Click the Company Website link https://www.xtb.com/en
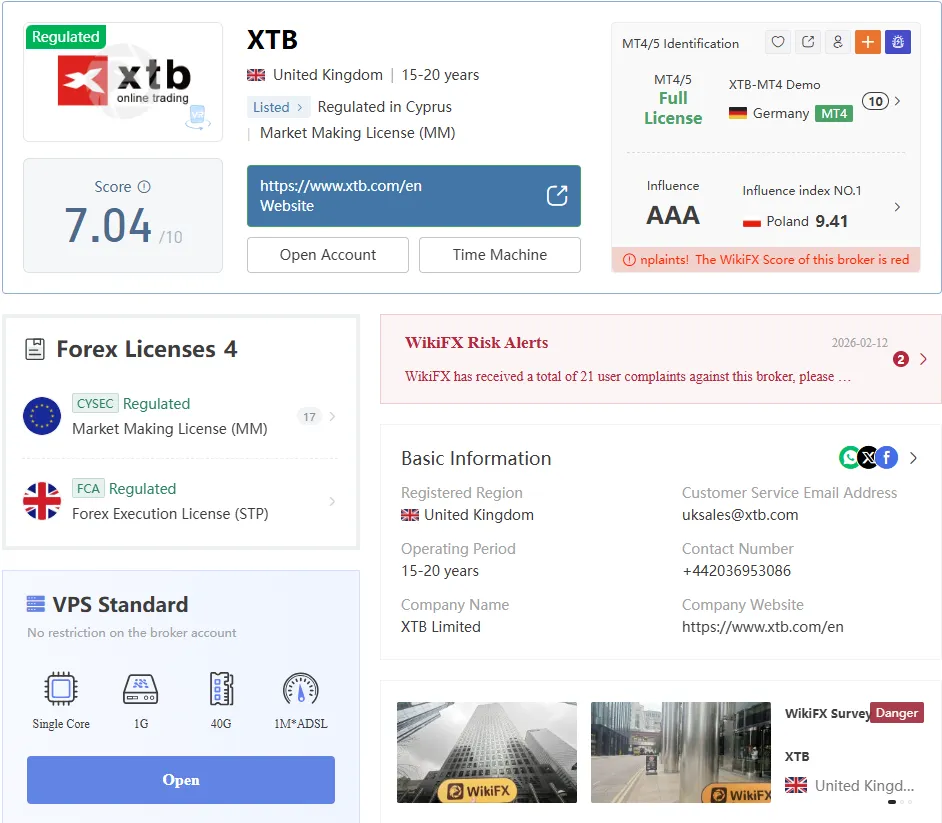 pos(762,627)
